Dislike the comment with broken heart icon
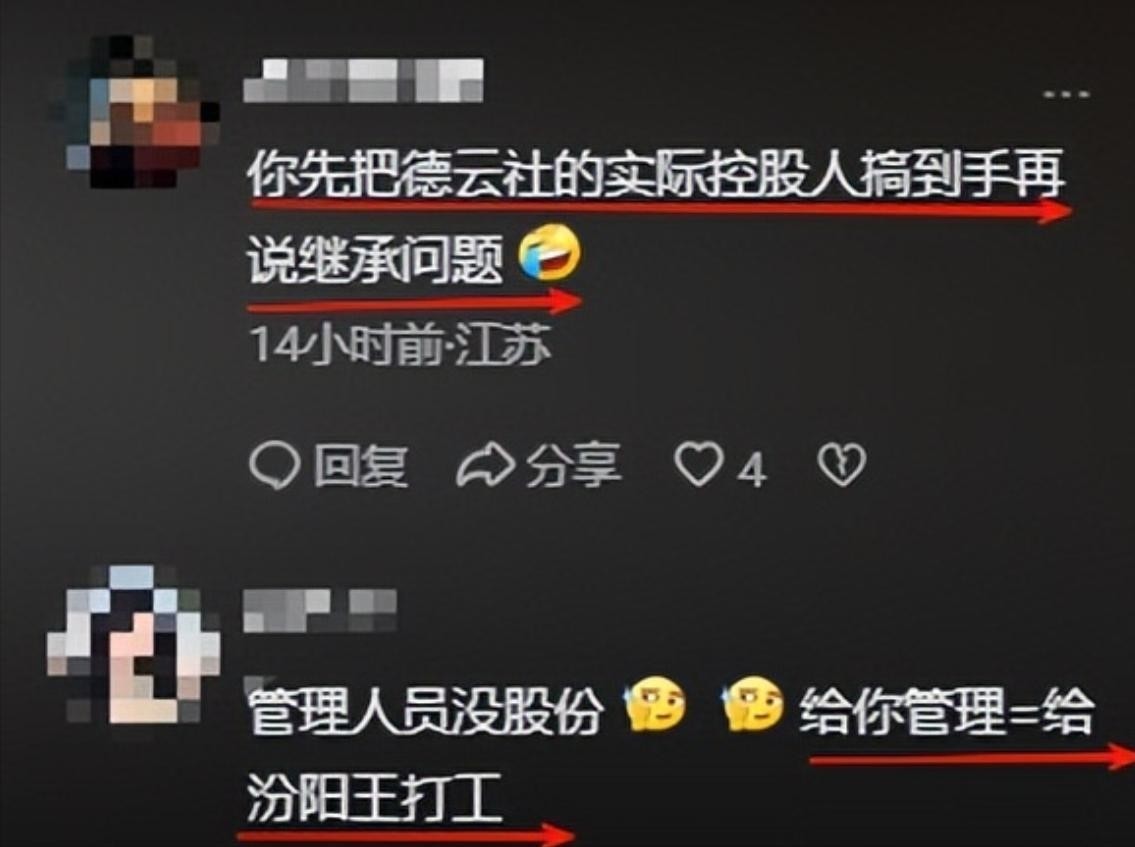The image size is (1135, 847). point(842,464)
